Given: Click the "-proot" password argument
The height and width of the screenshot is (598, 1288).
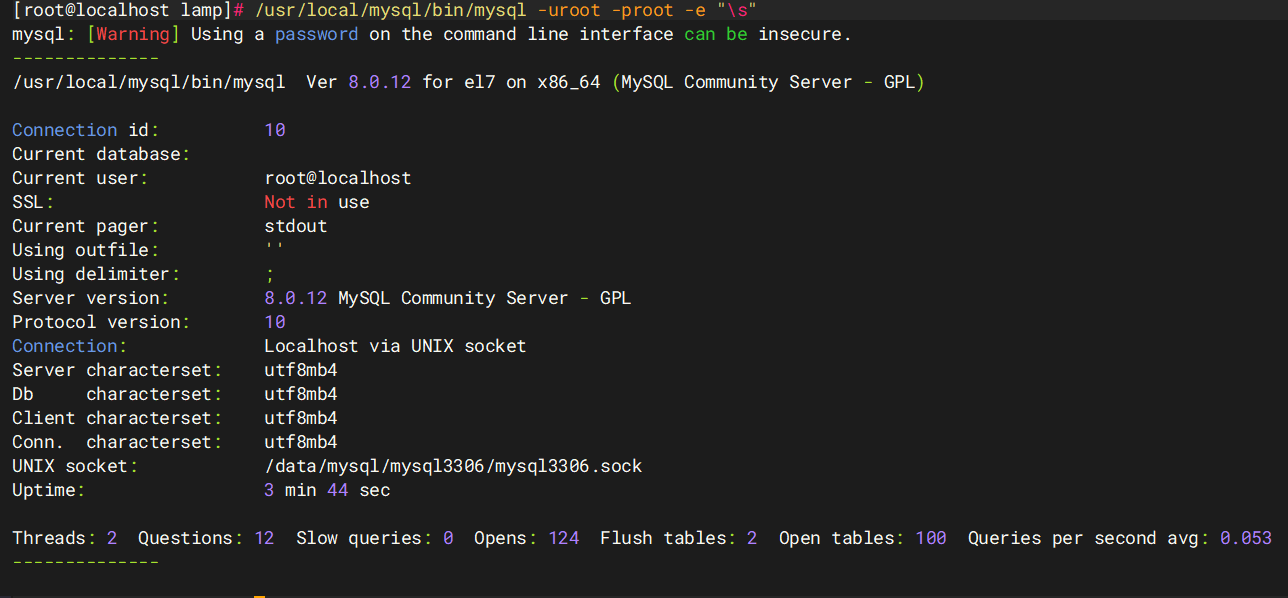Looking at the screenshot, I should [x=644, y=10].
